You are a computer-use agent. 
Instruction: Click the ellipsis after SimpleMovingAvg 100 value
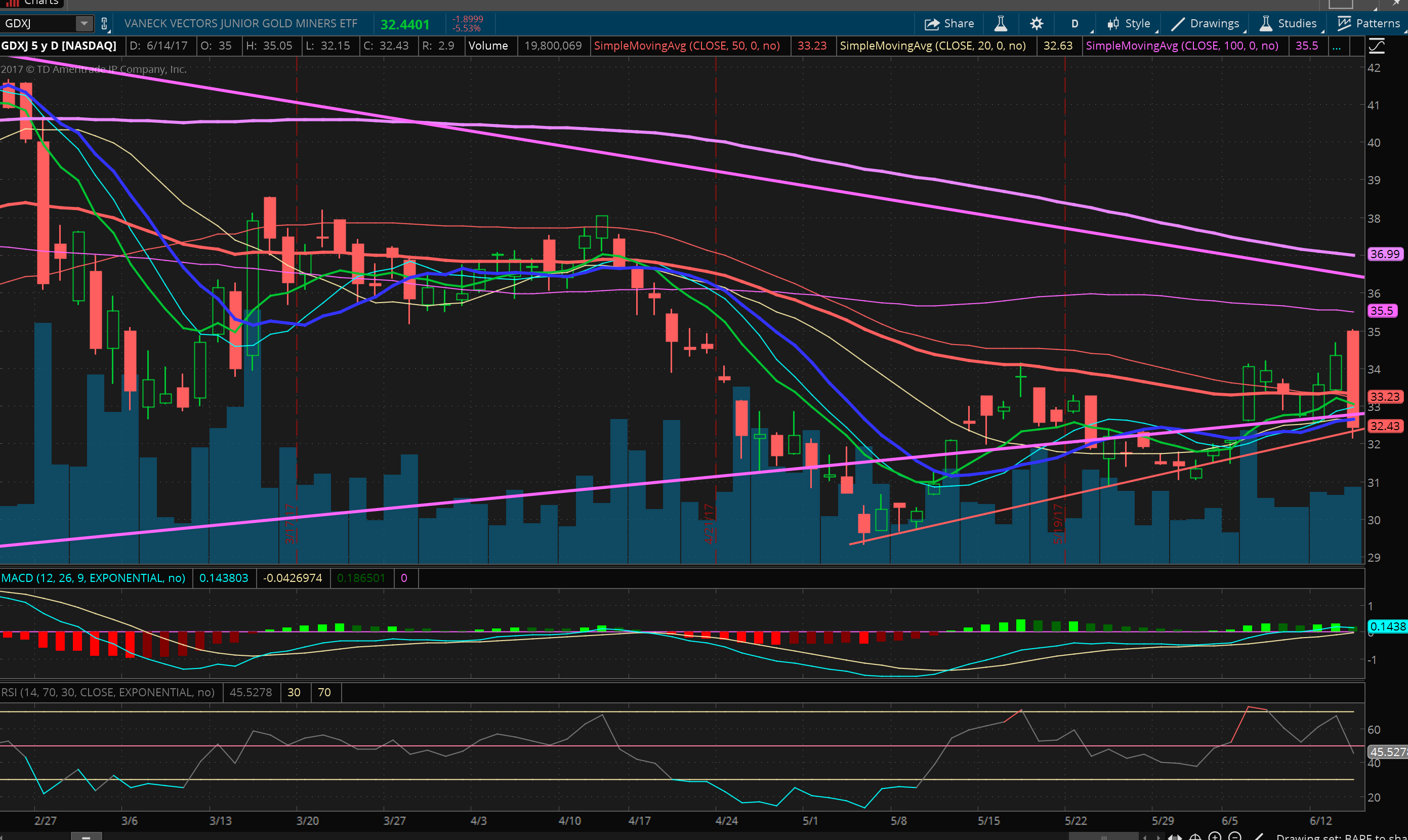click(1337, 46)
